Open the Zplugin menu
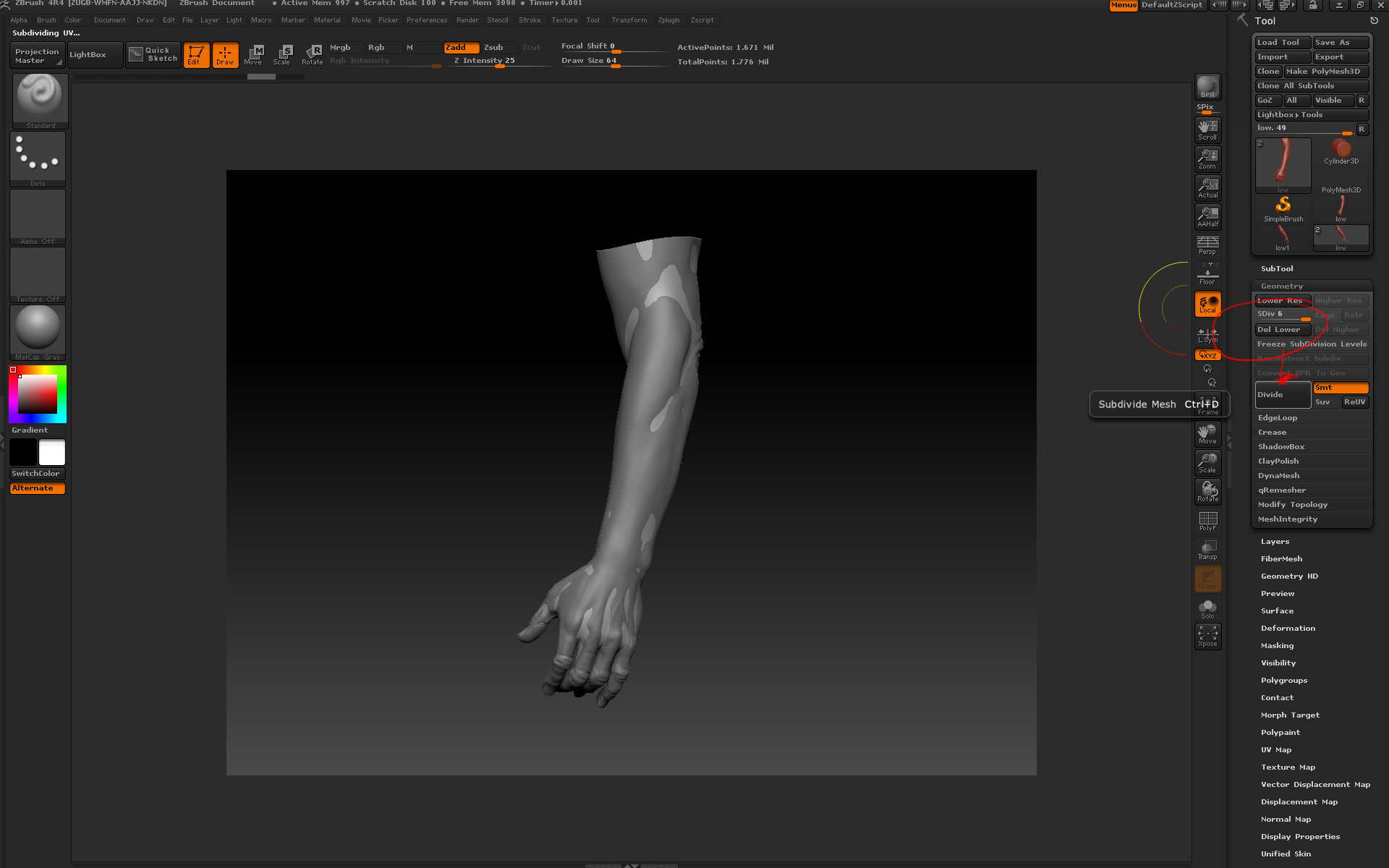Screen dimensions: 1389x868 [668, 20]
